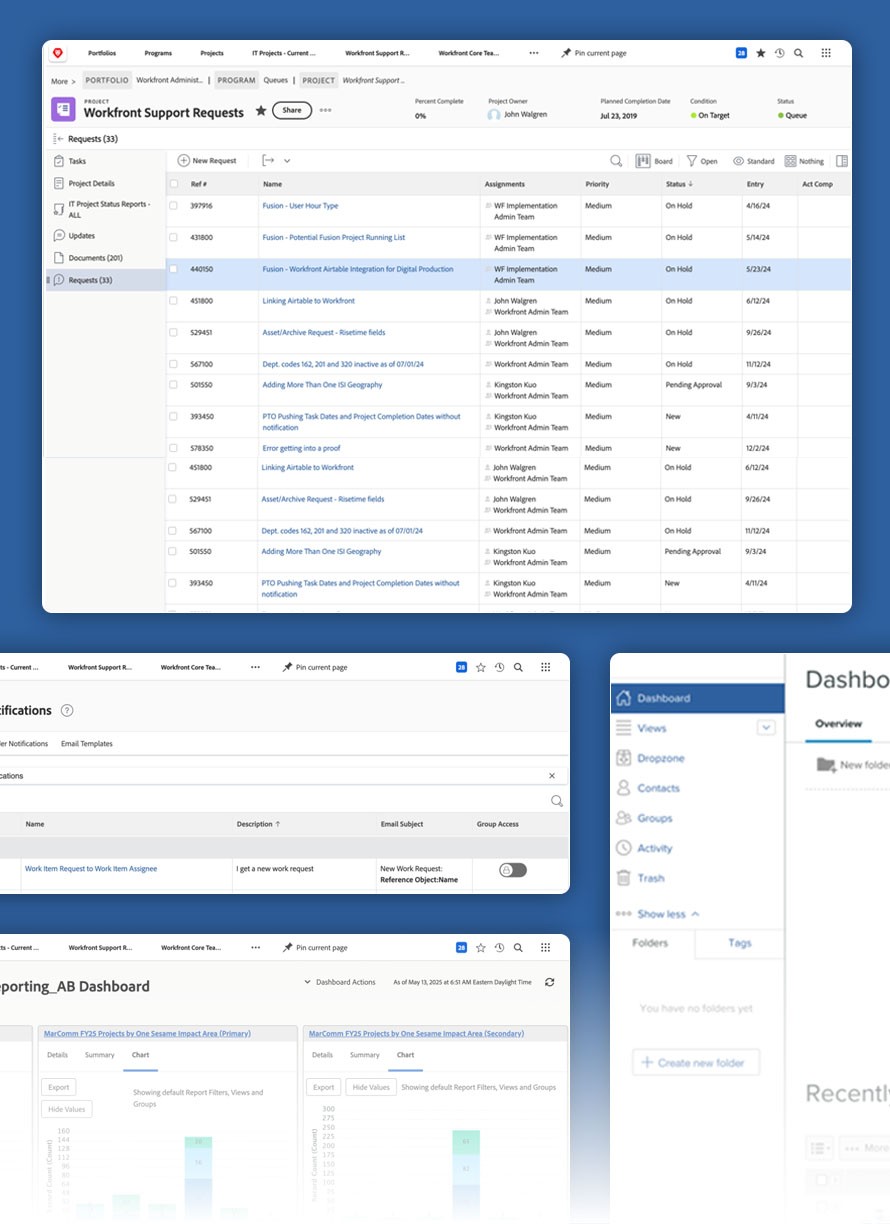
Task: Click Hide Values in the Secondary report
Action: coord(371,1087)
